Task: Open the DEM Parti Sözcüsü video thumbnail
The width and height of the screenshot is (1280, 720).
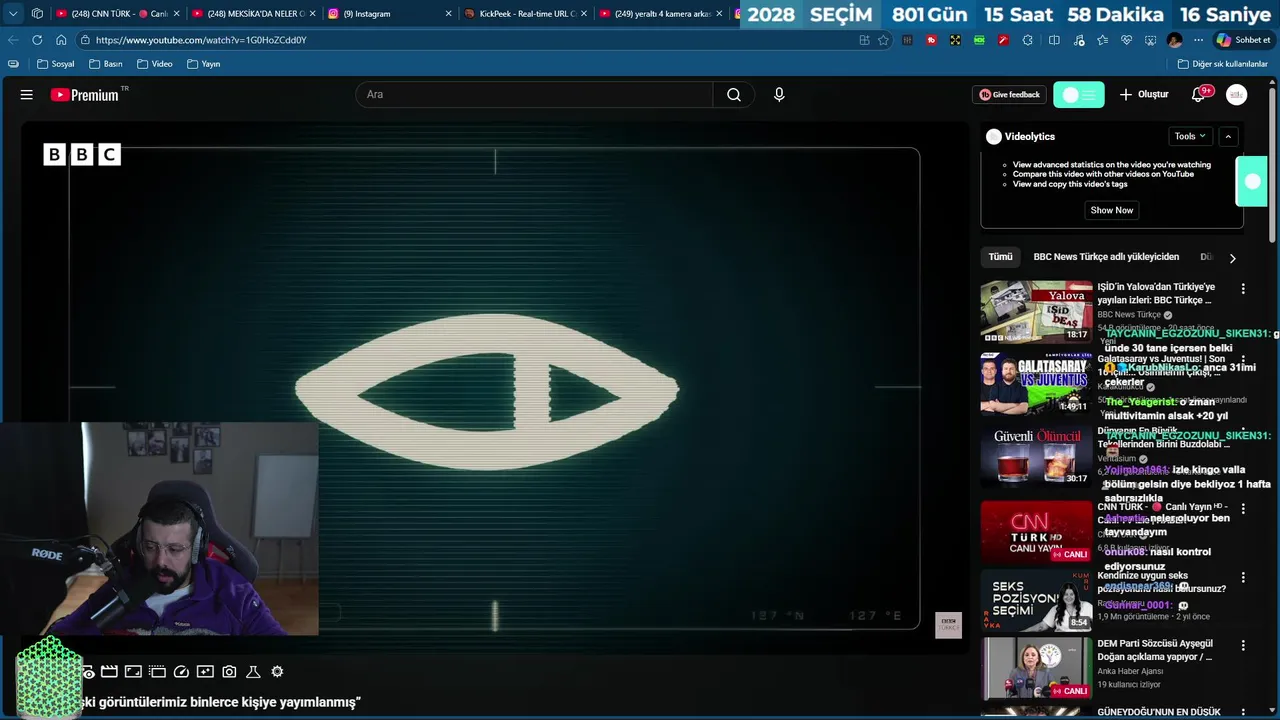Action: pos(1036,668)
